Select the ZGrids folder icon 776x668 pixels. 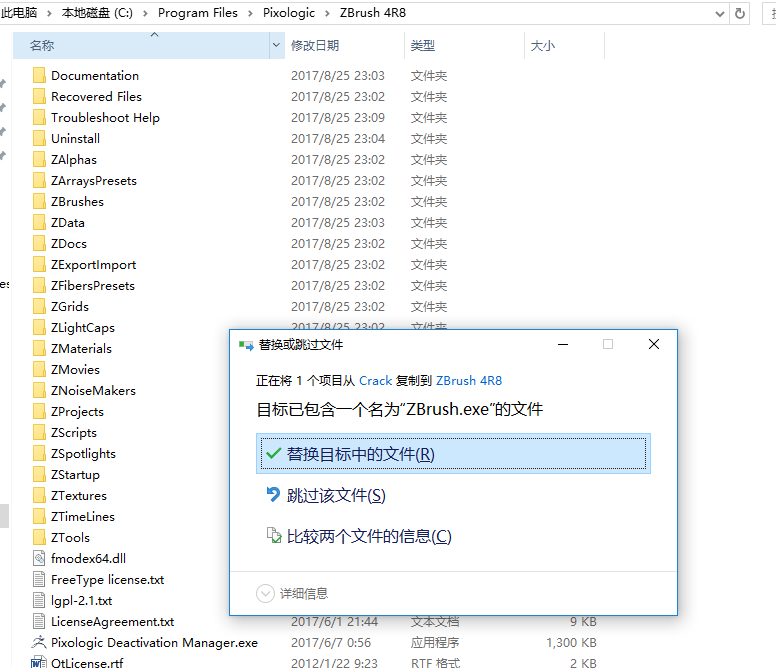coord(40,307)
